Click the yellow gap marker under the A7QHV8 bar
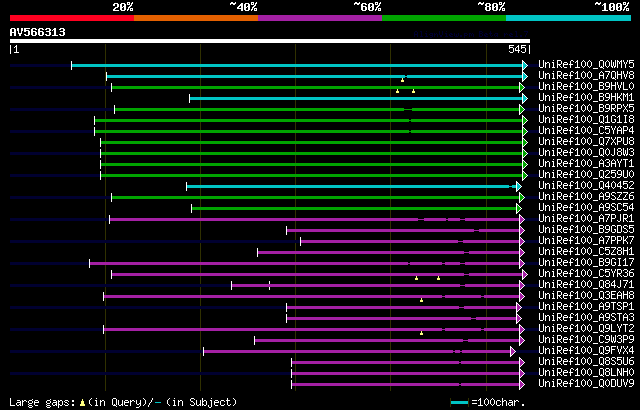 (402, 80)
